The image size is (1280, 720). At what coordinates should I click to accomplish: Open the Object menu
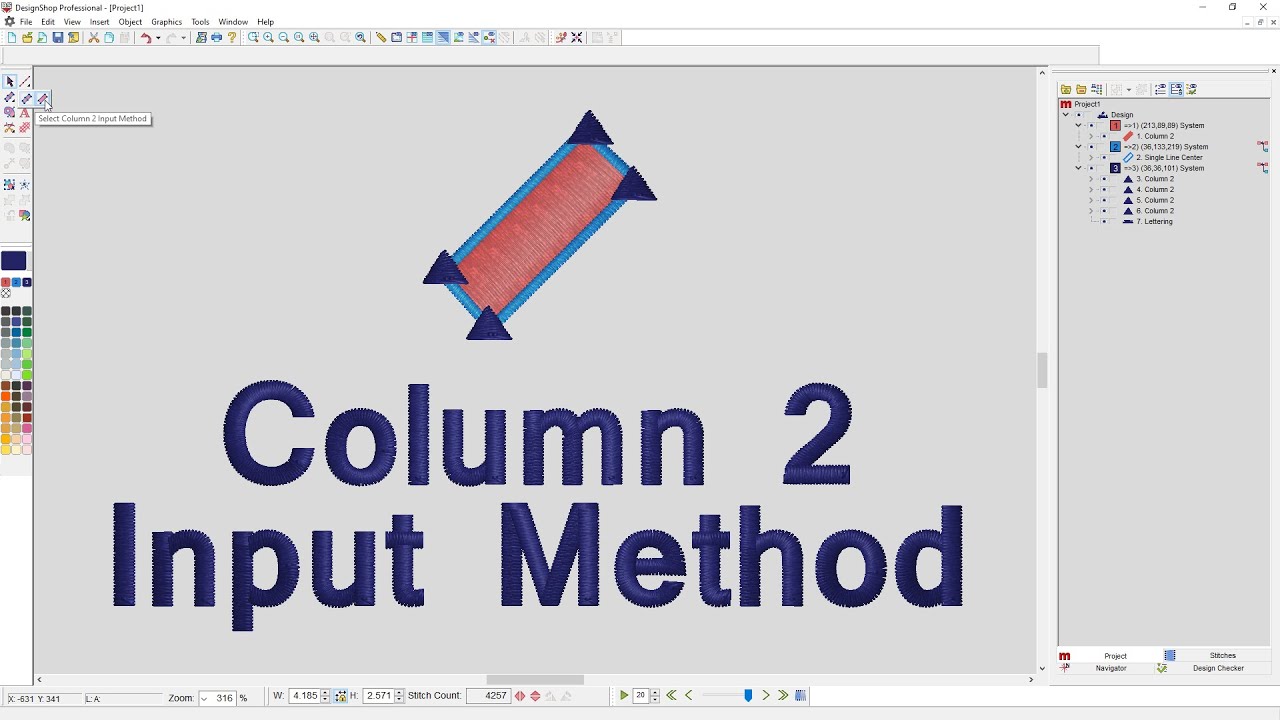130,22
